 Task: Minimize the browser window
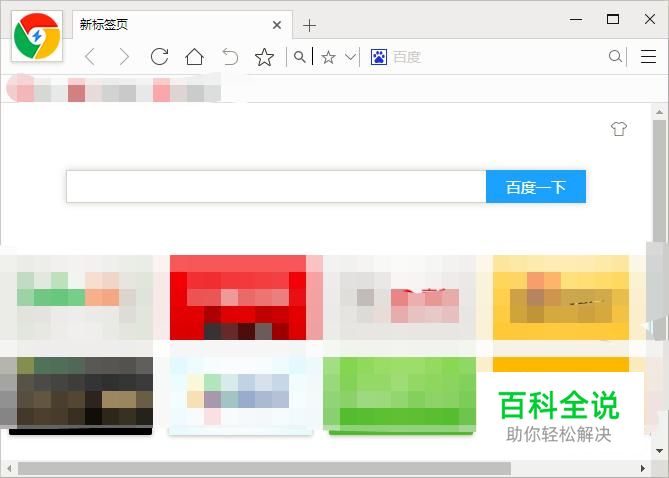pos(576,19)
